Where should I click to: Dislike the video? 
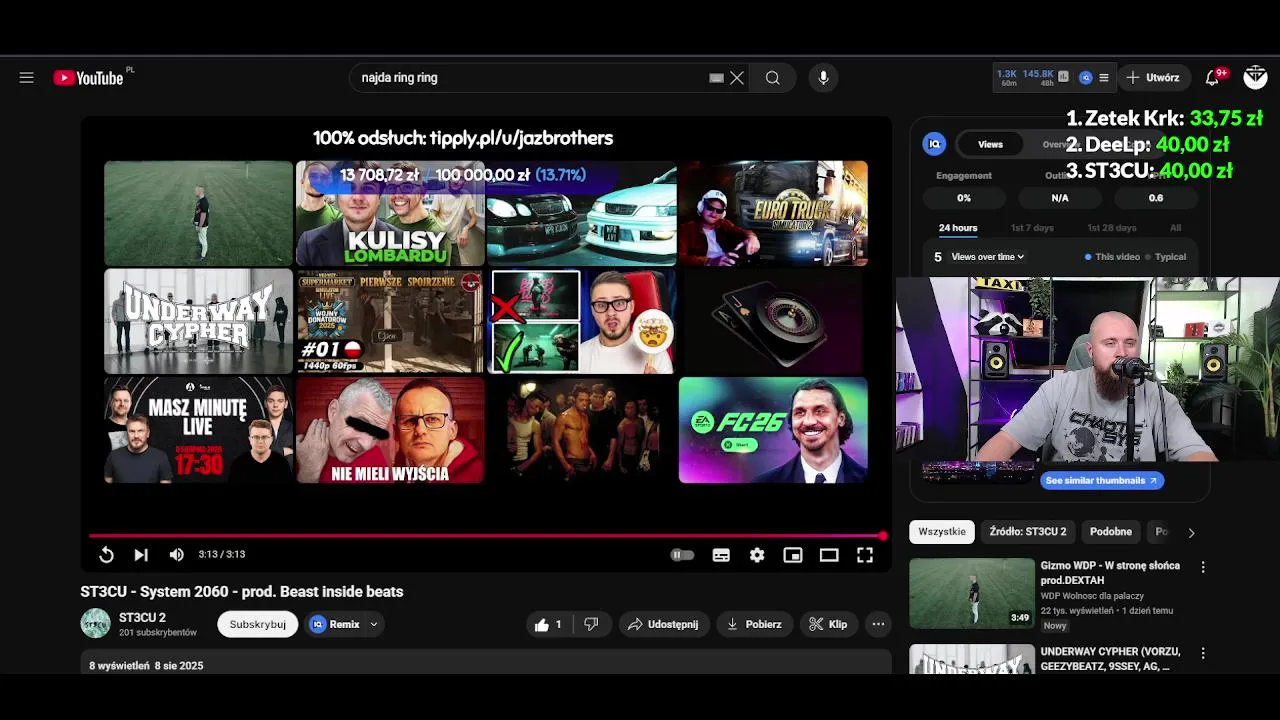(591, 624)
